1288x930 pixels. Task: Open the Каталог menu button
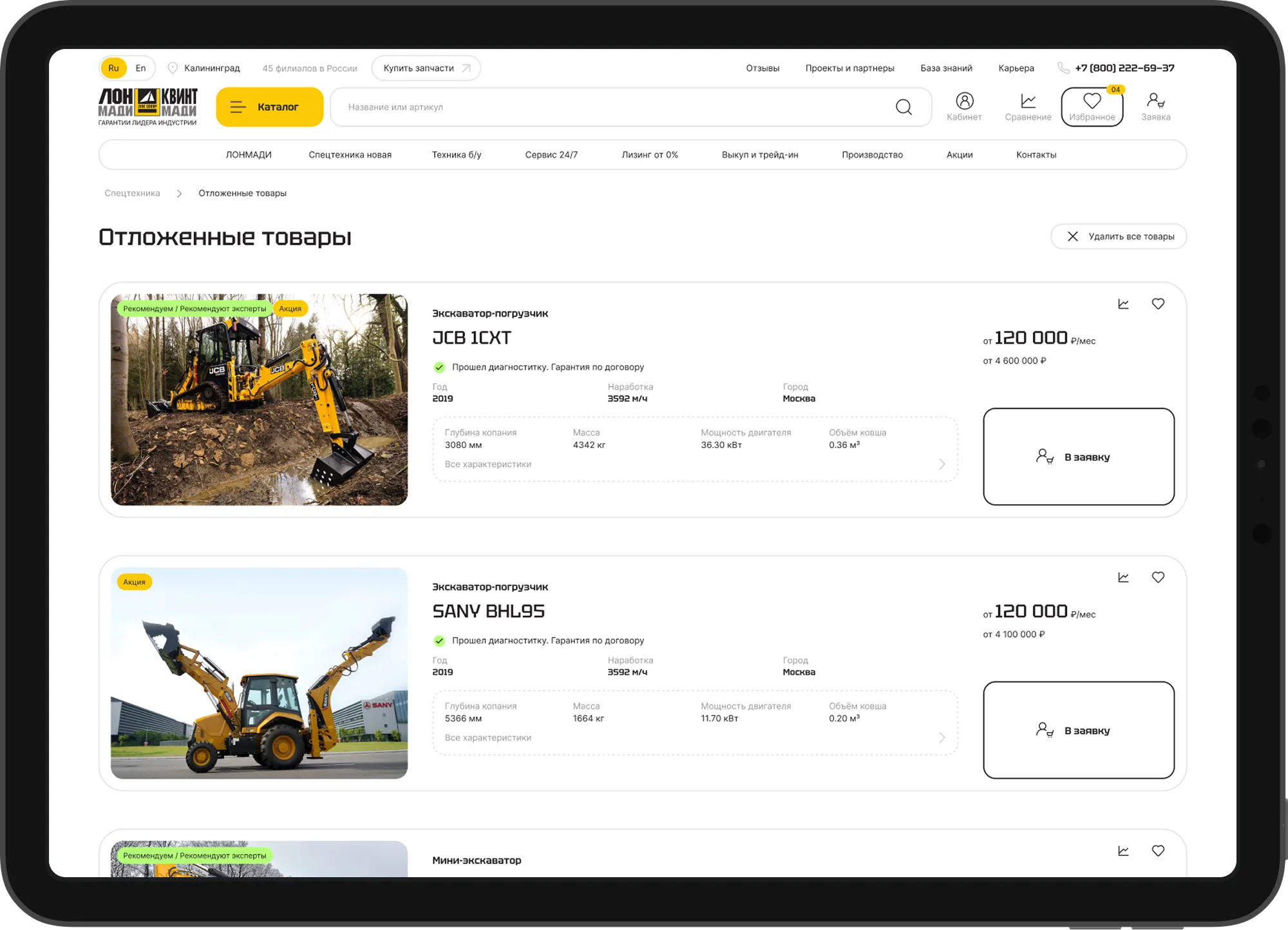[269, 107]
